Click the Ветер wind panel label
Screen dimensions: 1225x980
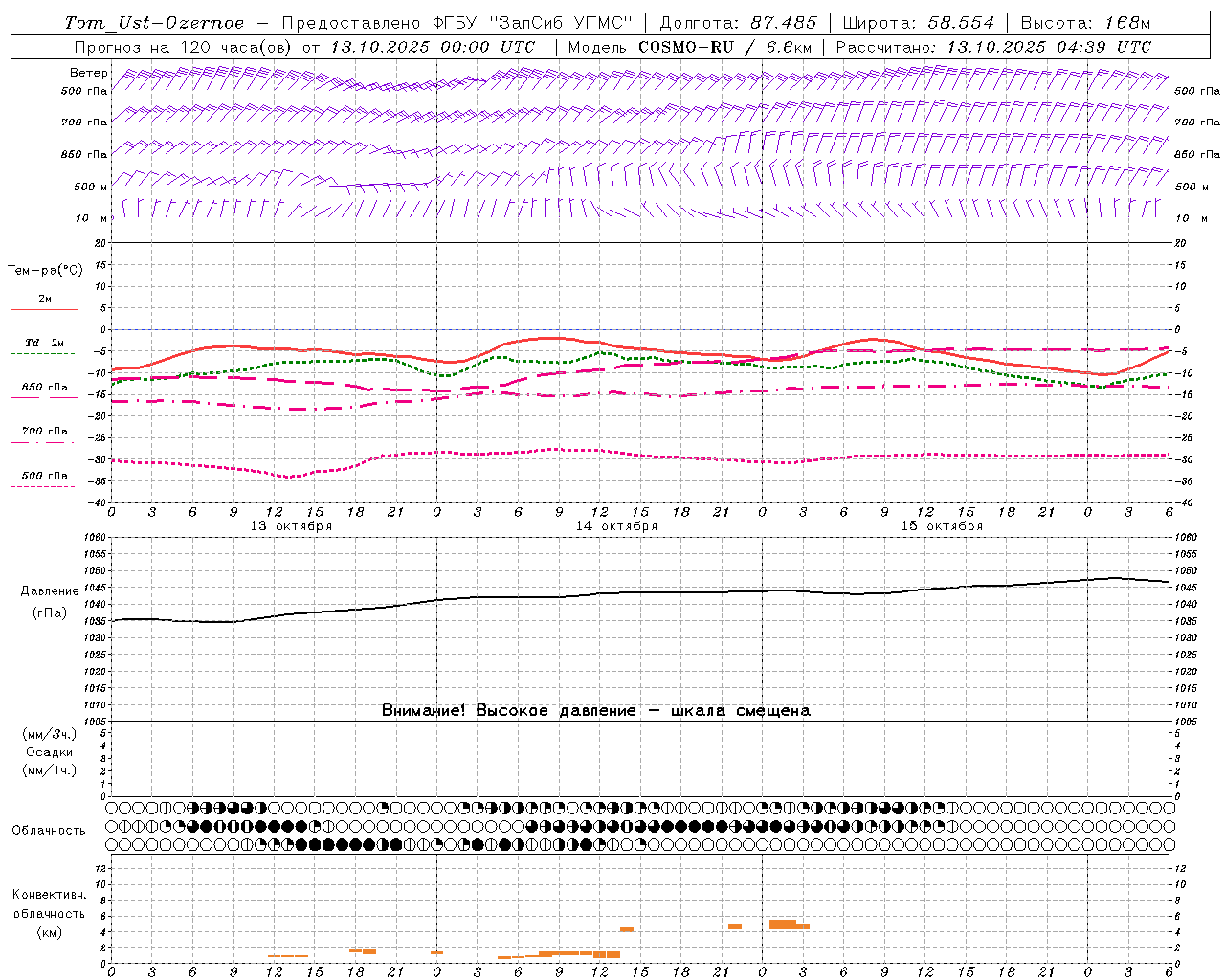pos(89,73)
